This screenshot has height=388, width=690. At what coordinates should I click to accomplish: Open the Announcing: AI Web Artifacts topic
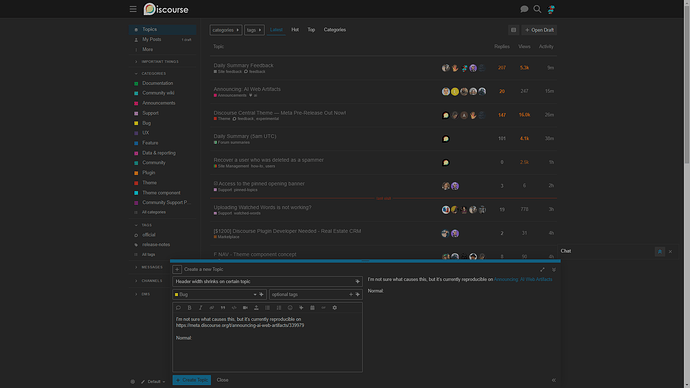tap(247, 89)
